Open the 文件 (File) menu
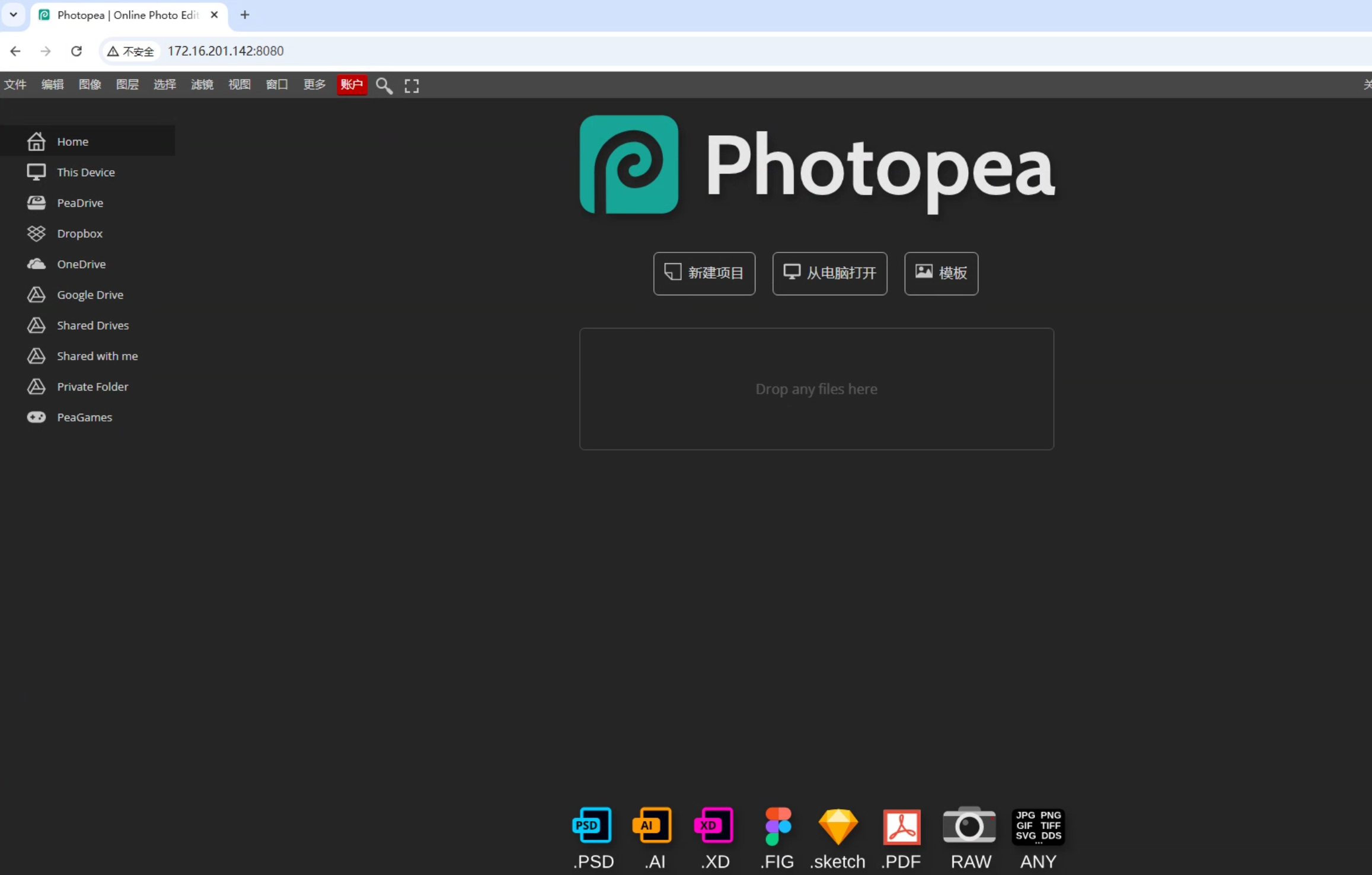 click(x=15, y=85)
